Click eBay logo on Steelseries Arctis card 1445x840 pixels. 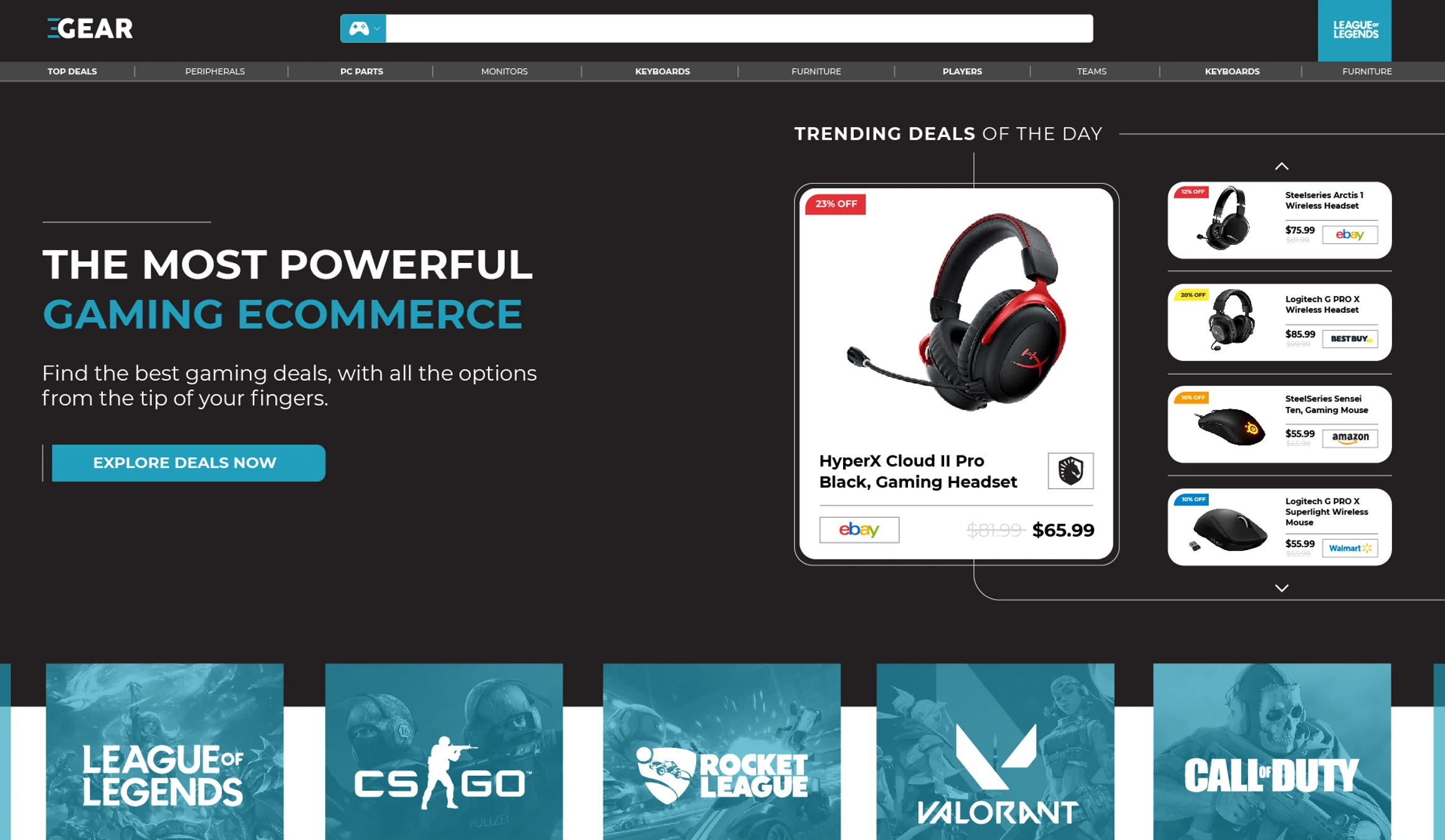(1350, 235)
